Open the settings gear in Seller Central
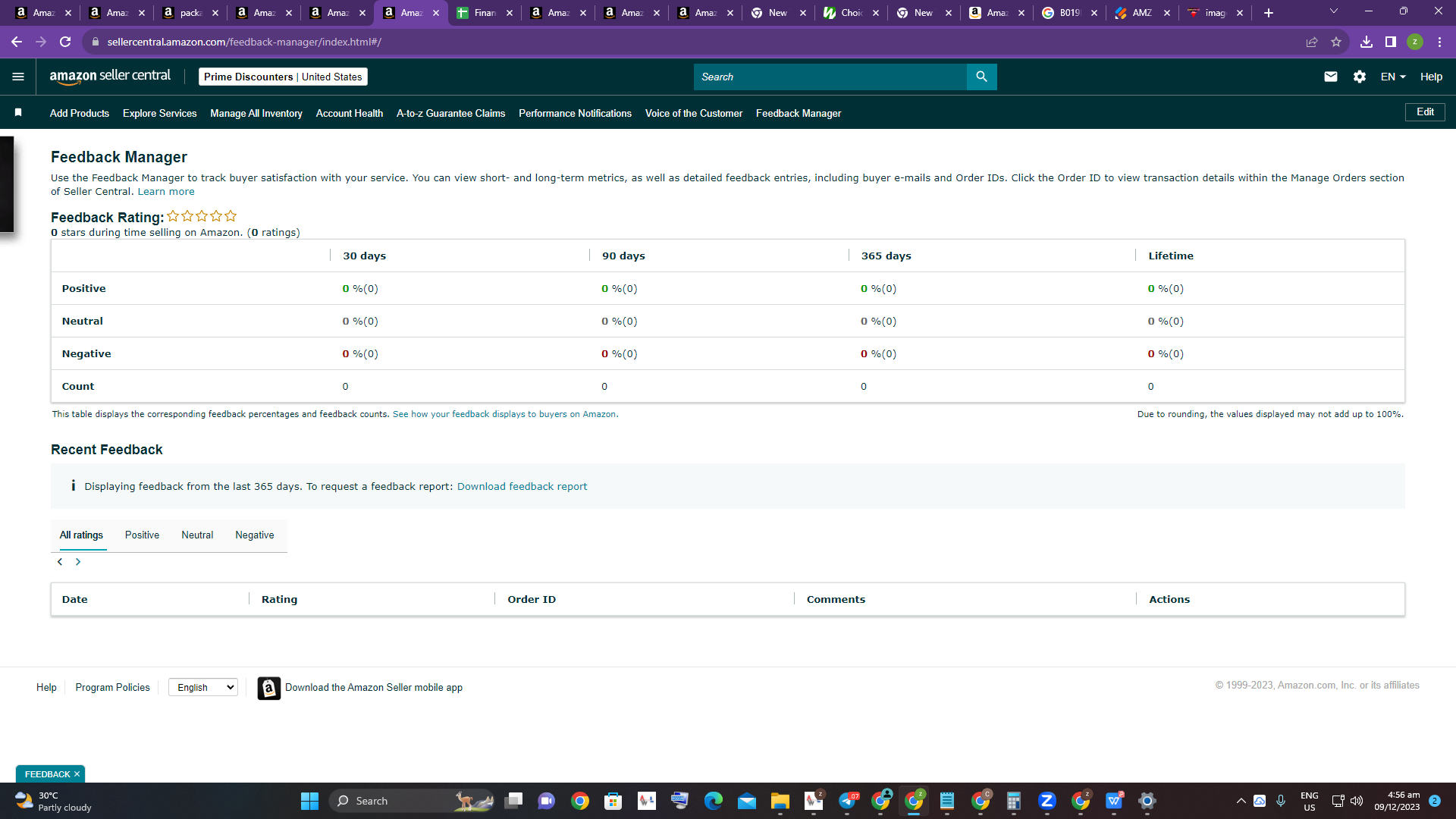 click(1359, 77)
